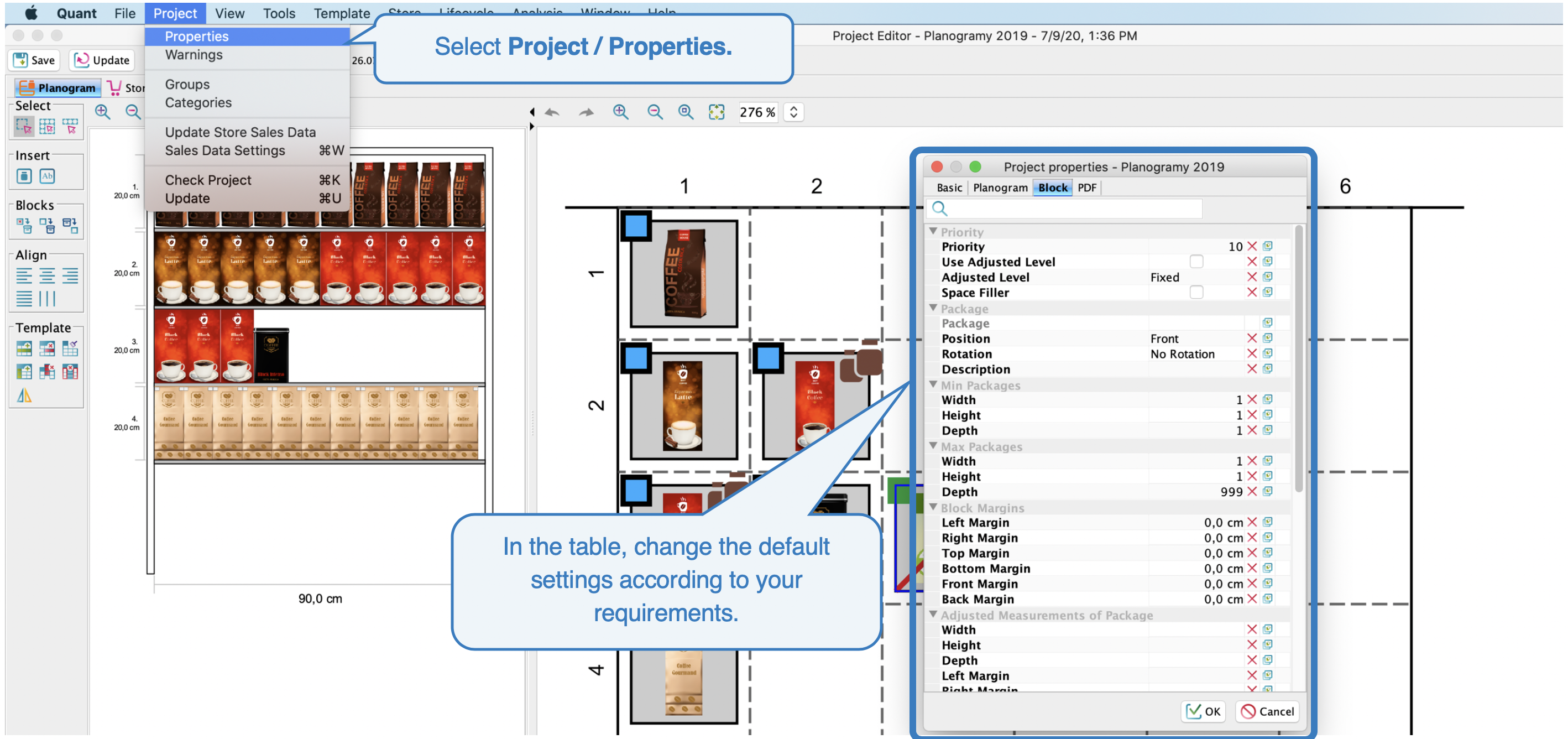This screenshot has height=739, width=1568.
Task: Open the Adjusted Level Fixed dropdown
Action: pos(1196,277)
